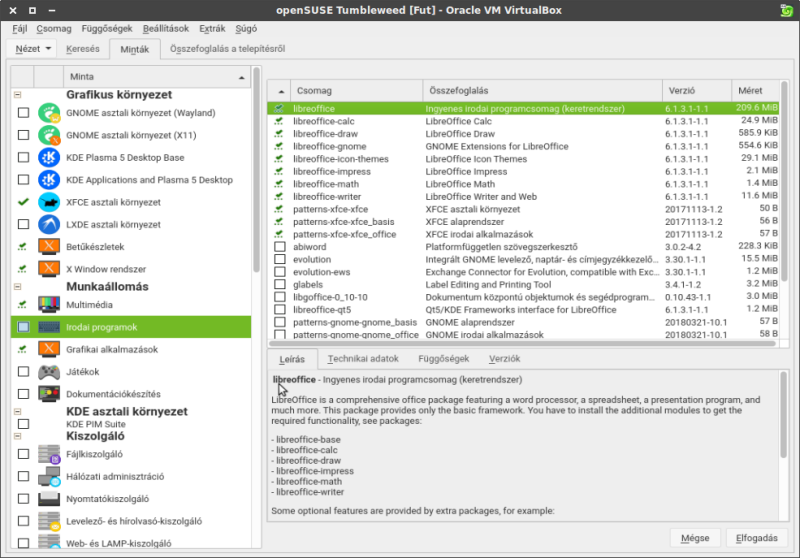800x558 pixels.
Task: Click the status icon of patterns-xfce-xfce_office
Action: click(x=279, y=234)
